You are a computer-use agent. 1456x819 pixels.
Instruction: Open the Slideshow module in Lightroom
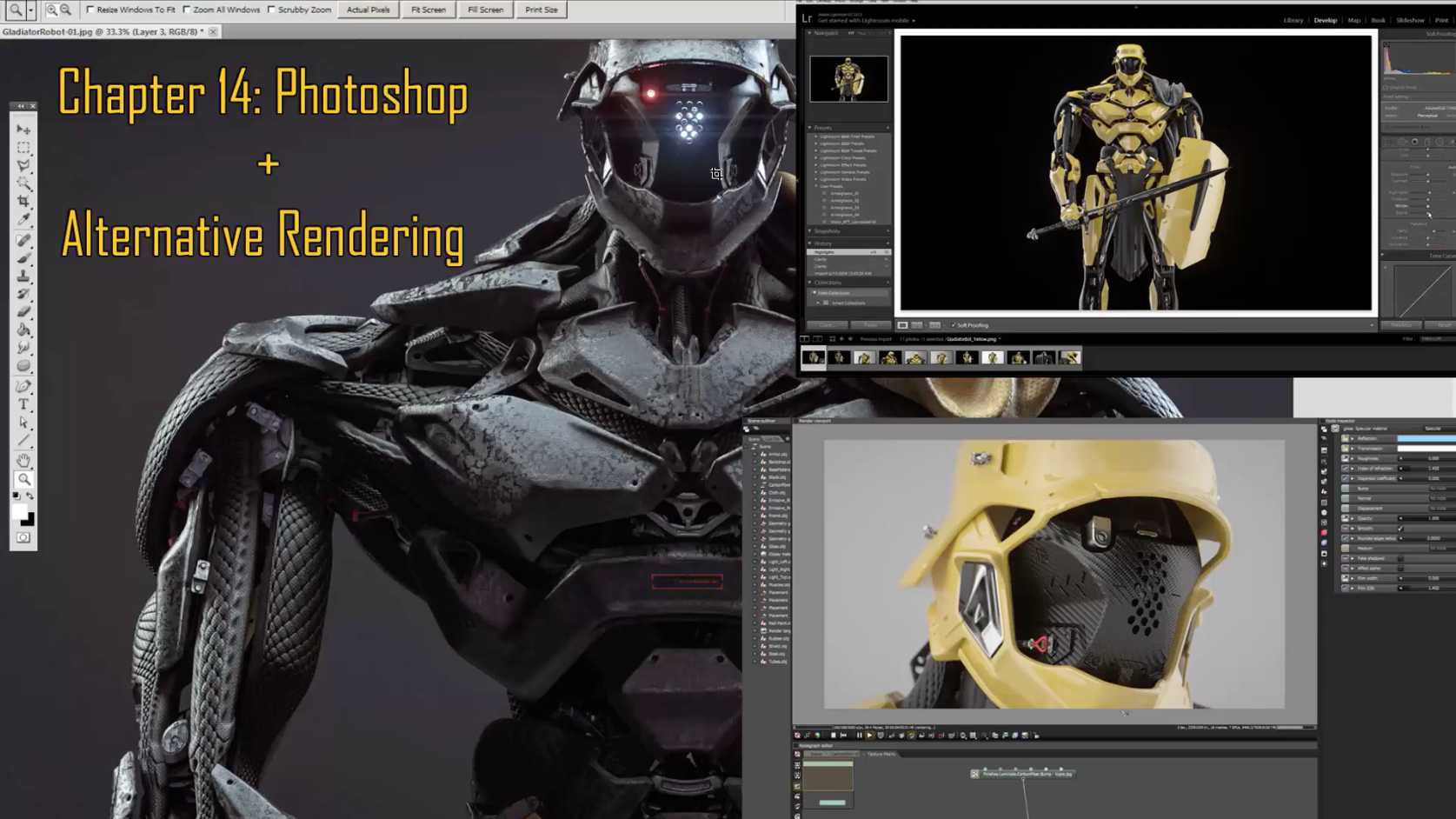pos(1409,20)
